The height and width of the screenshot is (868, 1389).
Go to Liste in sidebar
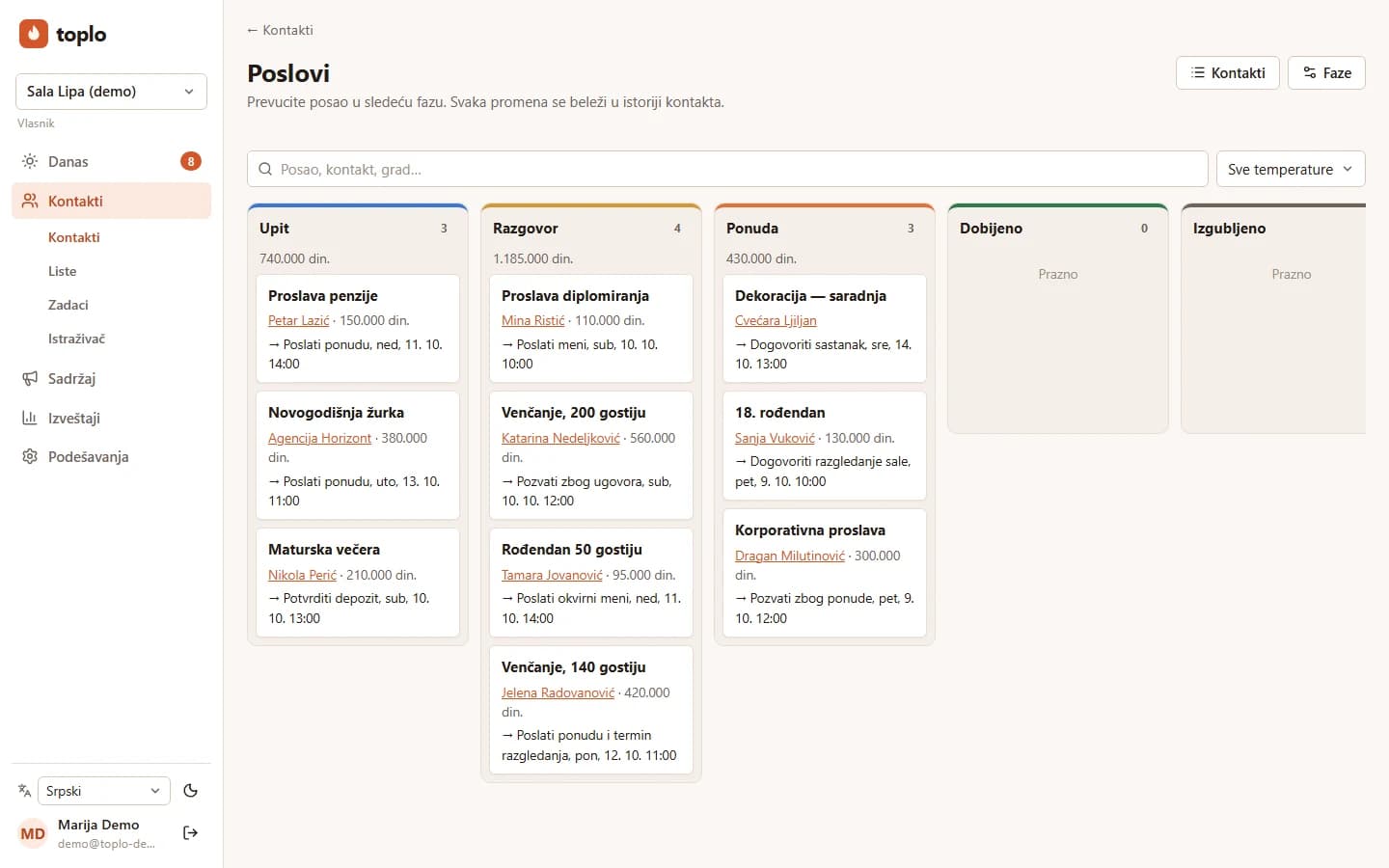[63, 271]
